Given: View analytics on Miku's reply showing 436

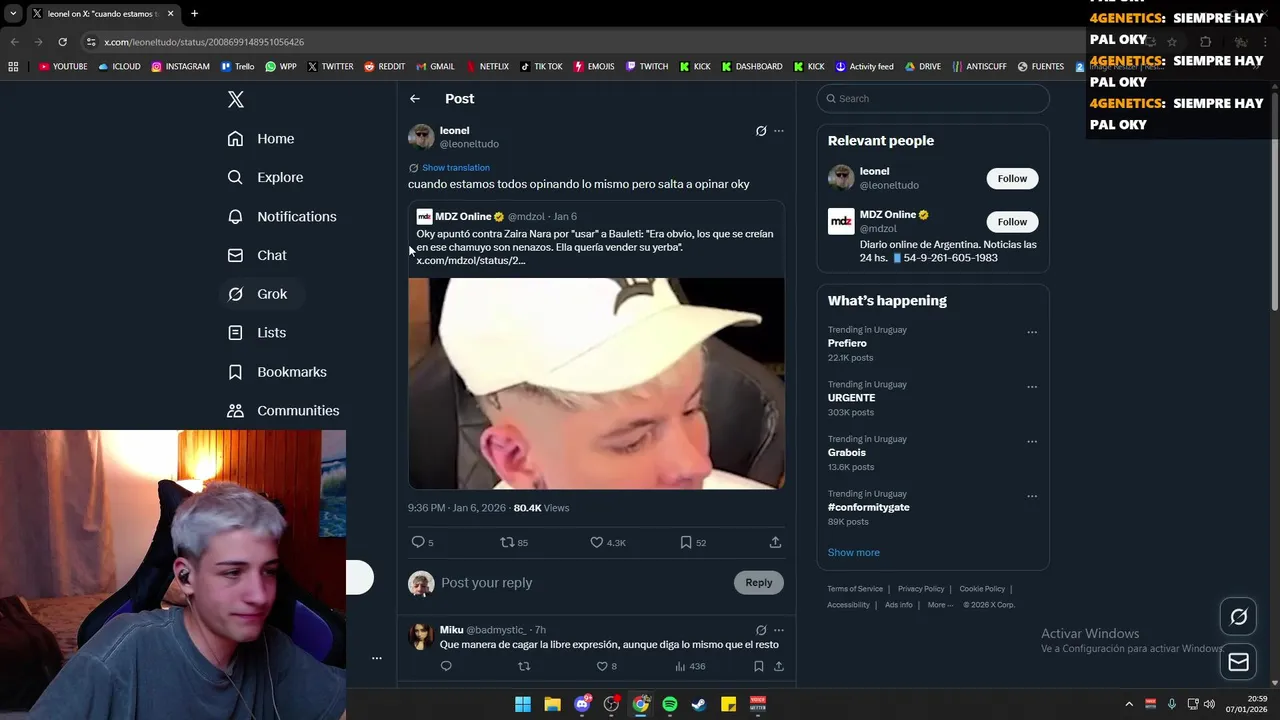Looking at the screenshot, I should [x=690, y=666].
